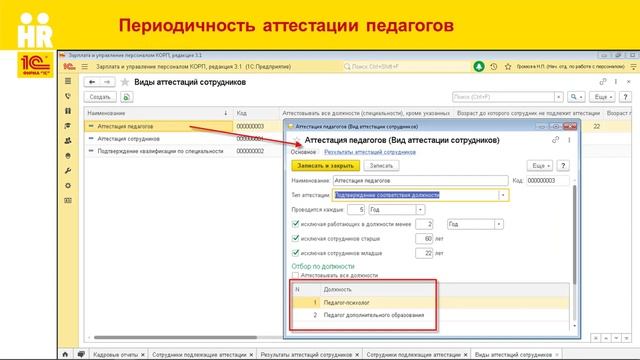Viewport: 640px width, 360px height.
Task: Expand the Тип аттестации dropdown arrow
Action: (x=503, y=195)
